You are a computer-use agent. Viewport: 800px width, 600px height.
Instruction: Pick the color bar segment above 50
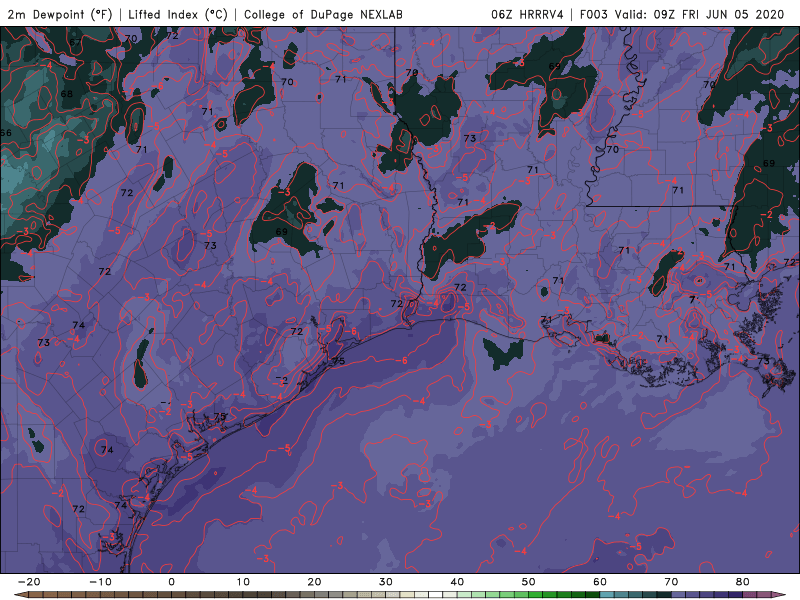(x=536, y=595)
